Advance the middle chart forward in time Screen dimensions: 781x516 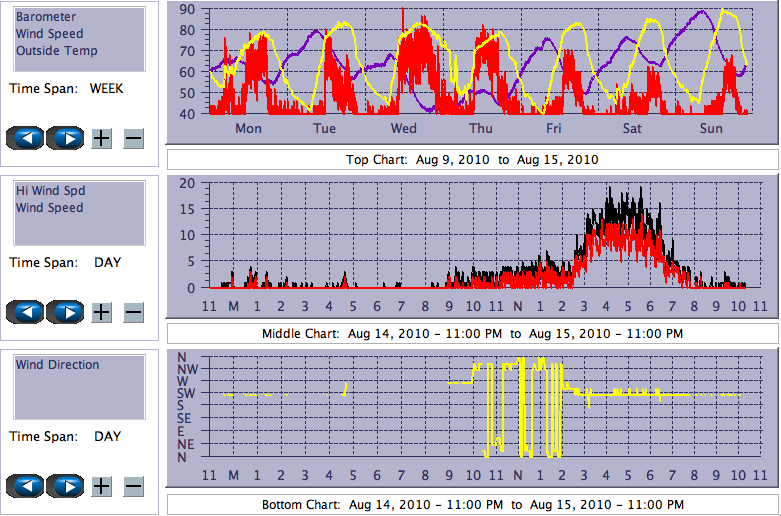pyautogui.click(x=65, y=312)
